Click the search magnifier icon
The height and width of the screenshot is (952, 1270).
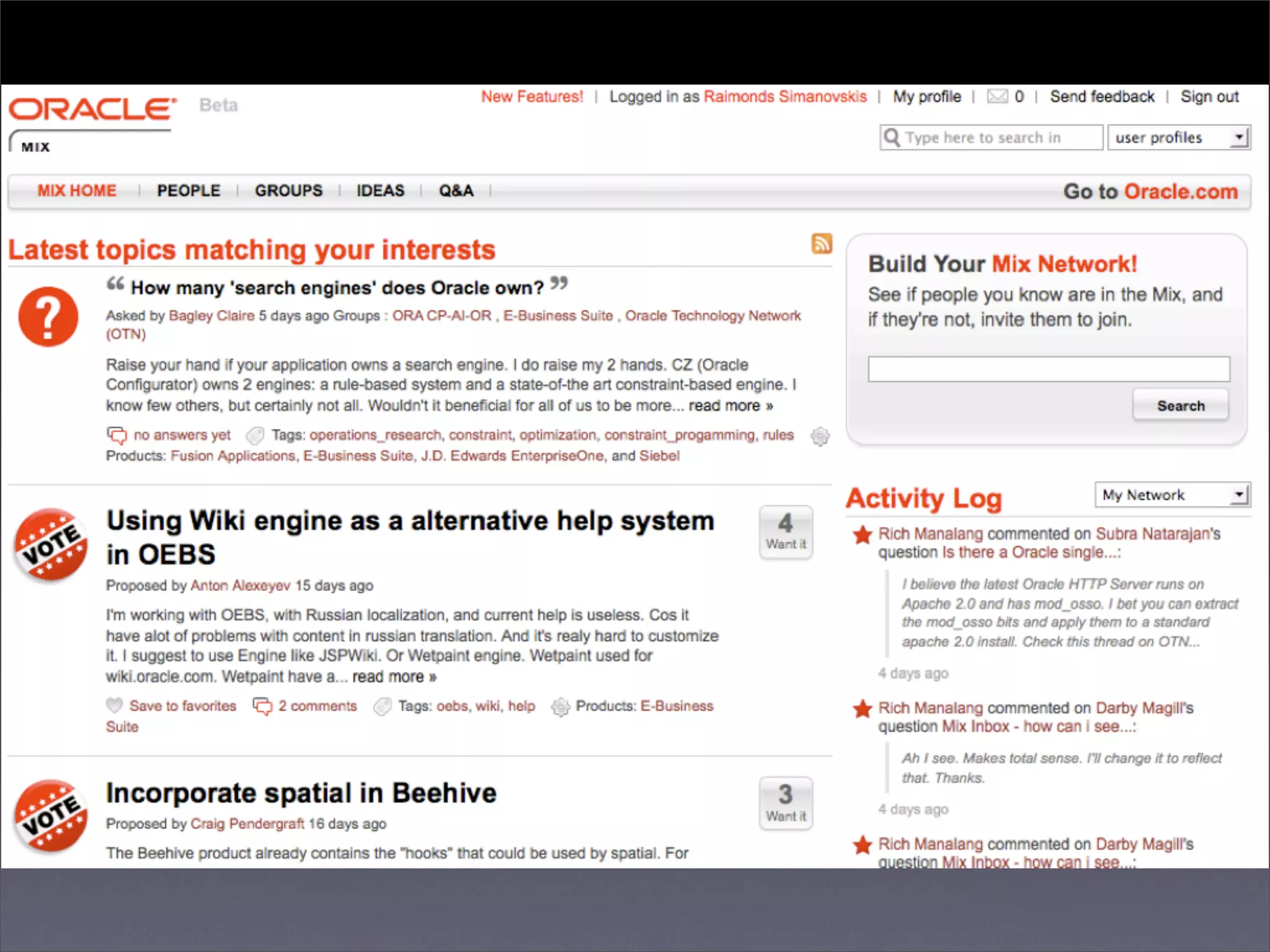892,137
